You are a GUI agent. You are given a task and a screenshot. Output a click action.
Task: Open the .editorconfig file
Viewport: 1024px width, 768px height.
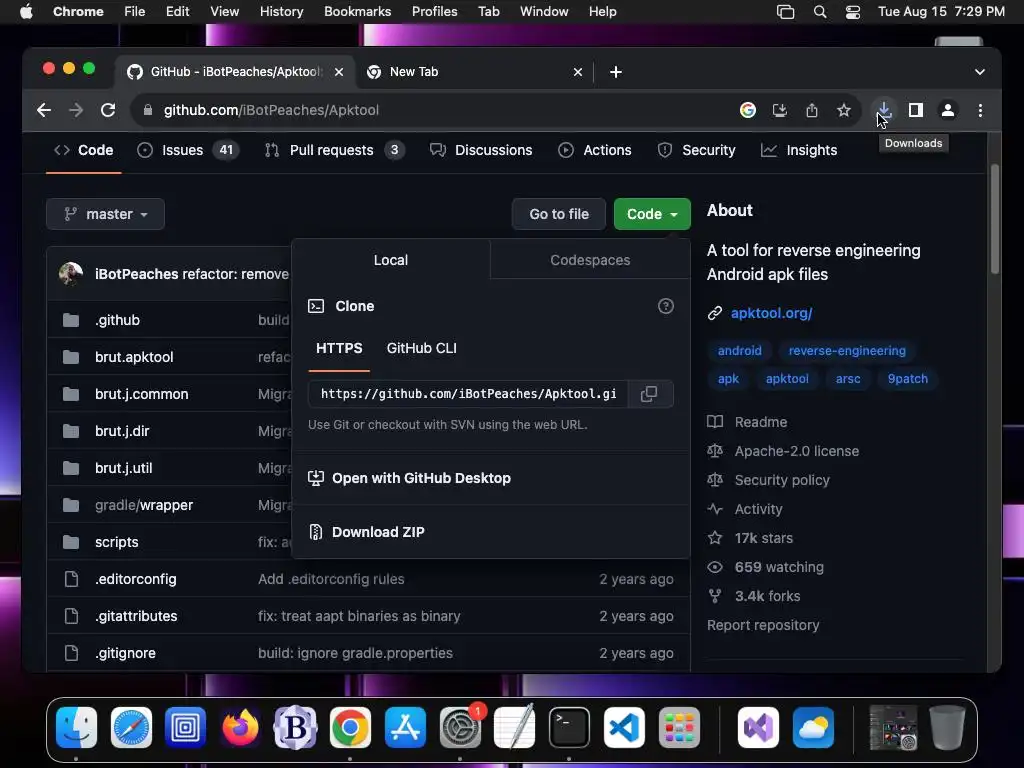(x=135, y=579)
